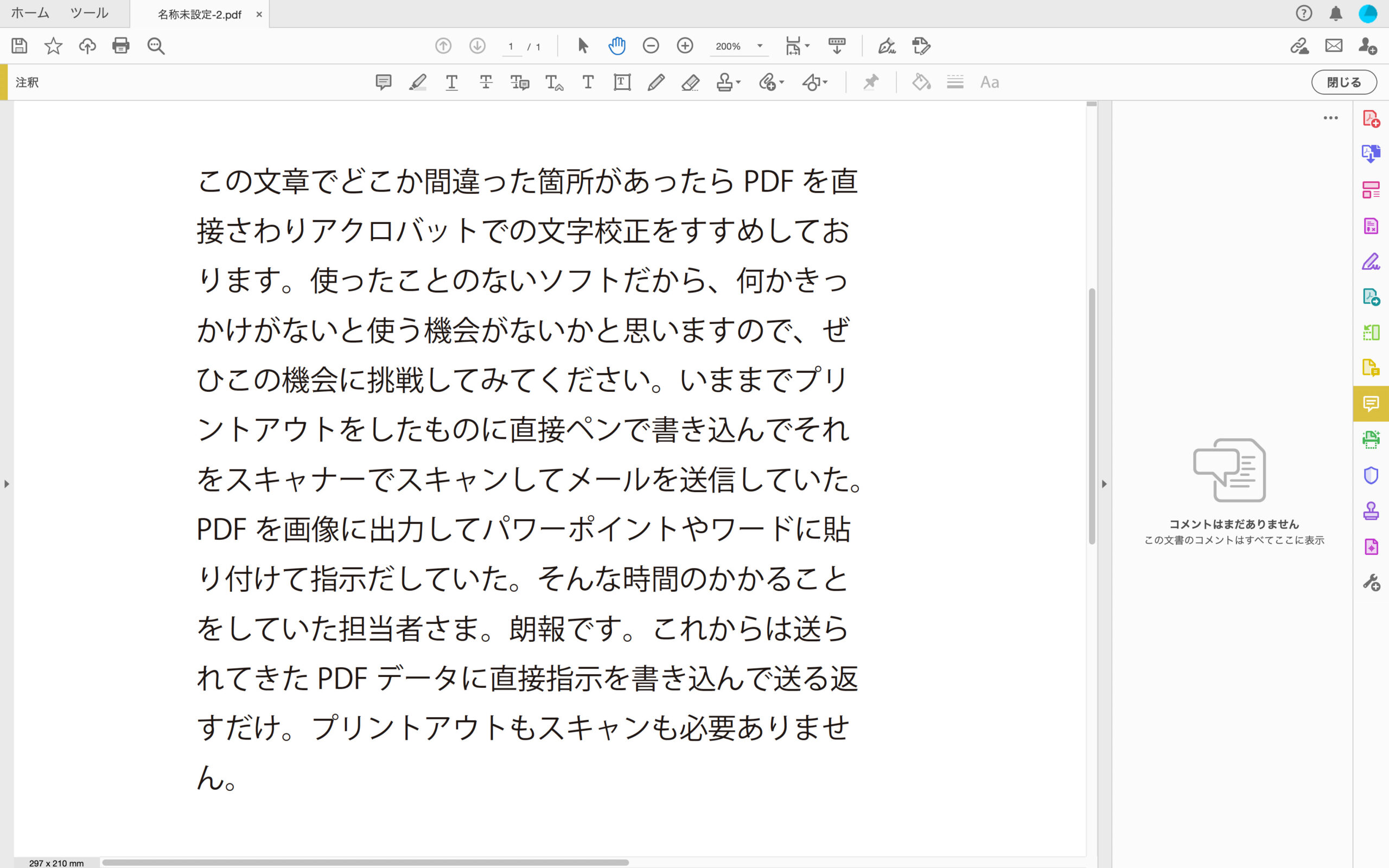Open the ツール menu
This screenshot has width=1389, height=868.
click(x=88, y=12)
